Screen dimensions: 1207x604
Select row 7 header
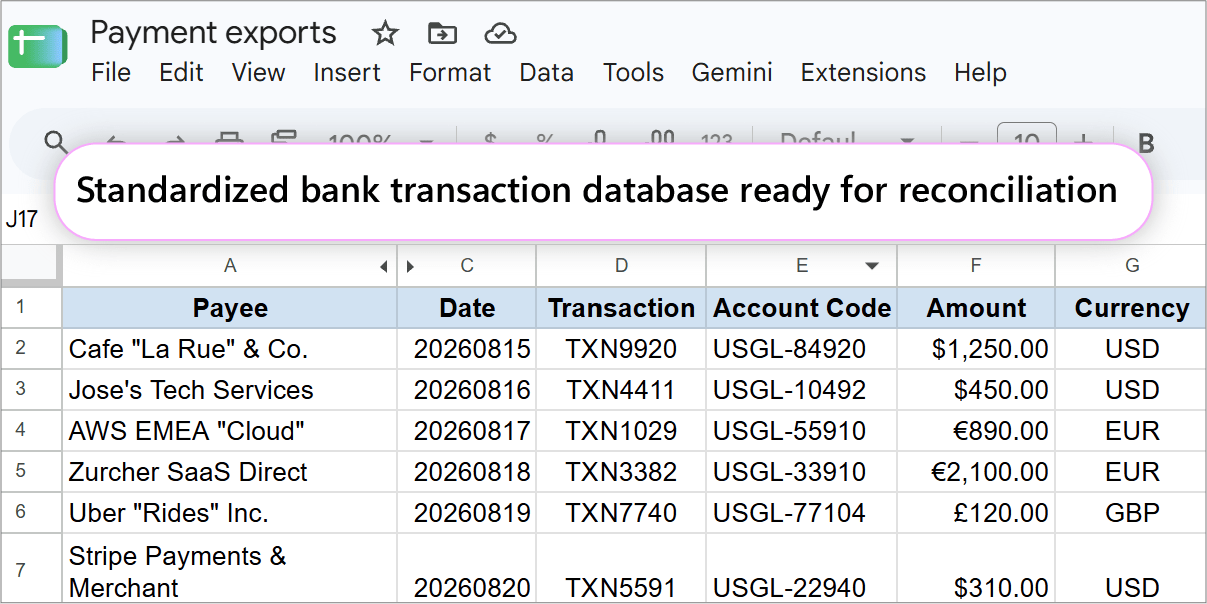point(31,569)
